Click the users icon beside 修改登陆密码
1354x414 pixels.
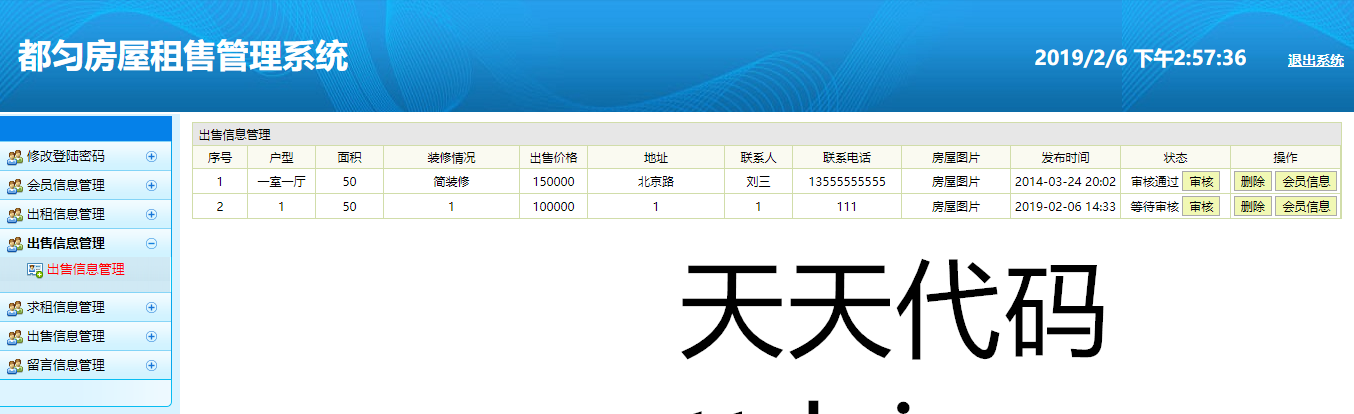[15, 157]
